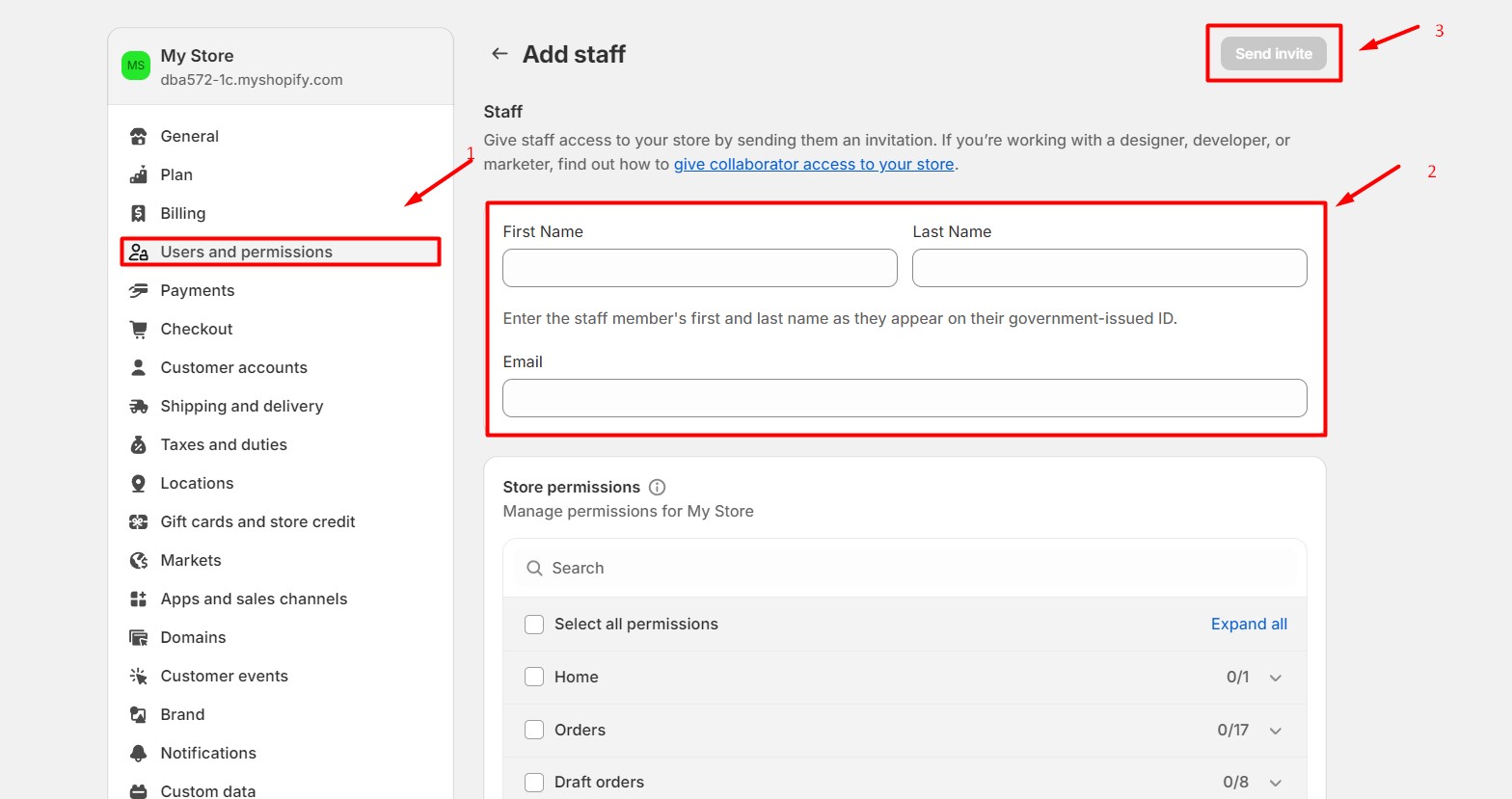
Task: Click the Checkout cart icon
Action: pyautogui.click(x=138, y=329)
